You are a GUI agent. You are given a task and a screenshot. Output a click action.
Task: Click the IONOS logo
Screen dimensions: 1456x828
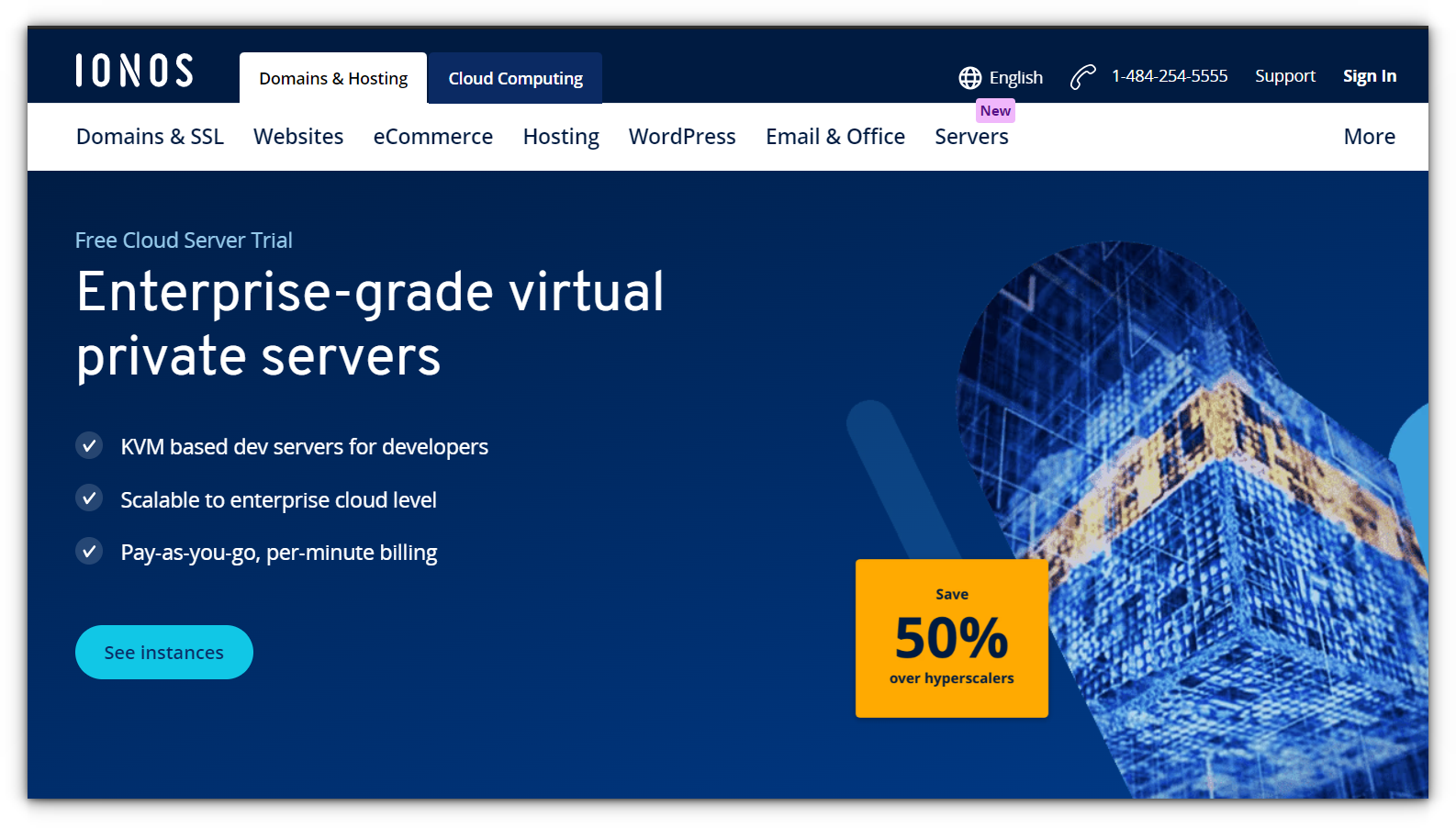134,71
